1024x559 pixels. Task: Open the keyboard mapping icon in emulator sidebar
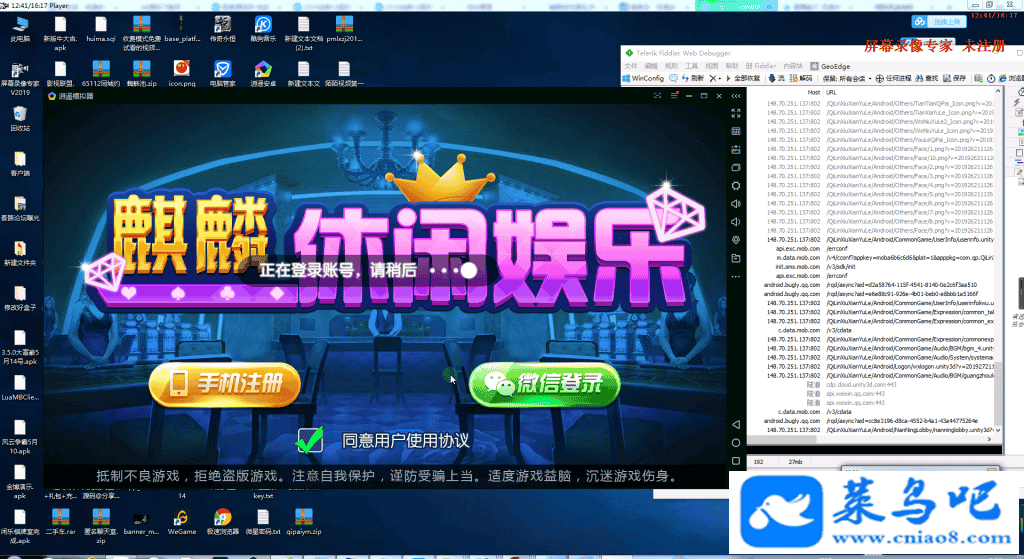(736, 131)
